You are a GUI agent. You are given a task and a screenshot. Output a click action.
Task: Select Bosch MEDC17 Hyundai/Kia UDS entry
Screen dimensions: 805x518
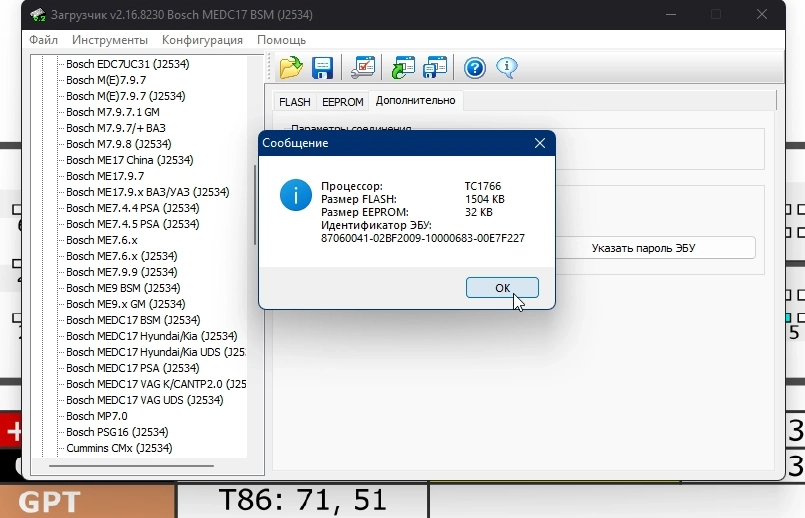click(156, 352)
